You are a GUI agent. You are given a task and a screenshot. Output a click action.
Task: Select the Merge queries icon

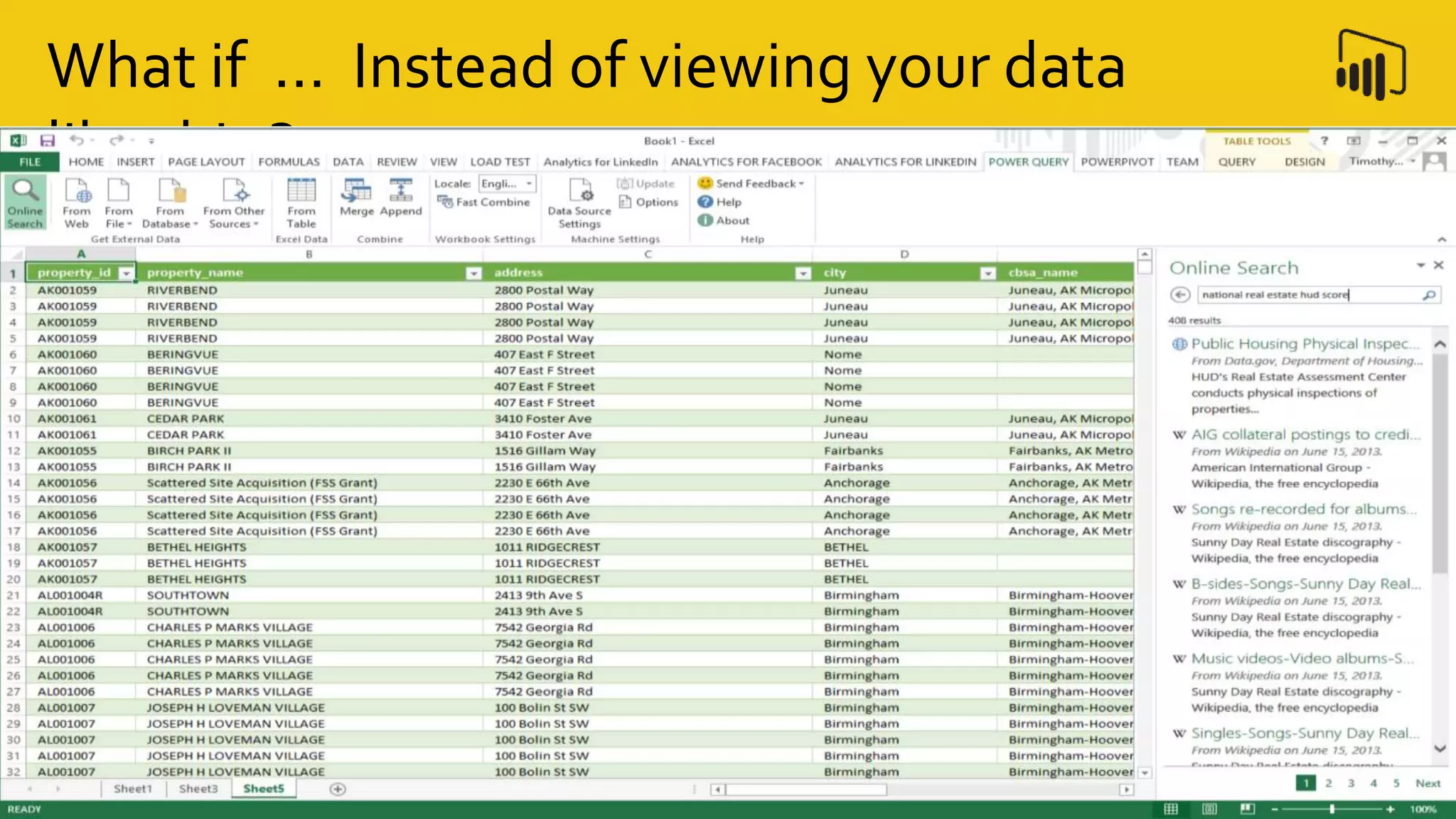pos(356,198)
